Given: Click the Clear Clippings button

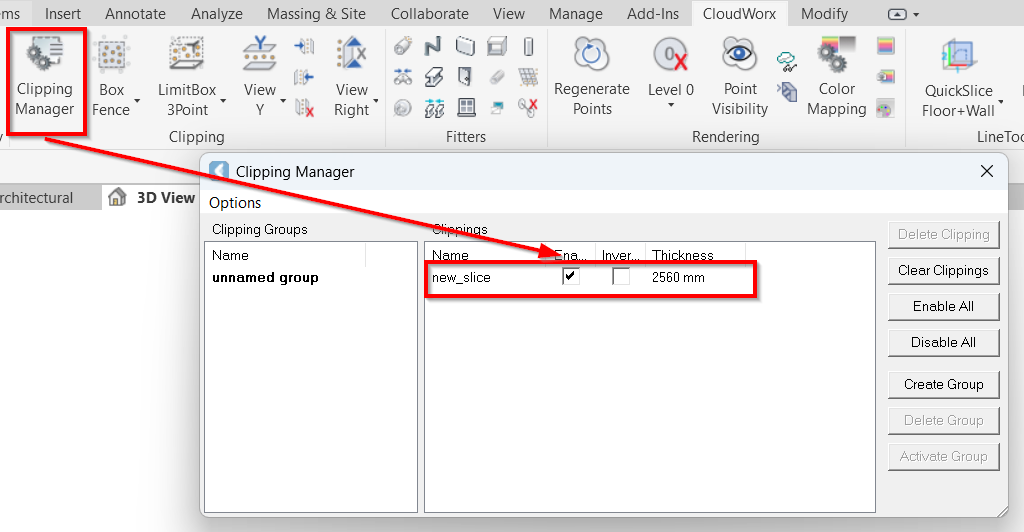Looking at the screenshot, I should (x=943, y=270).
